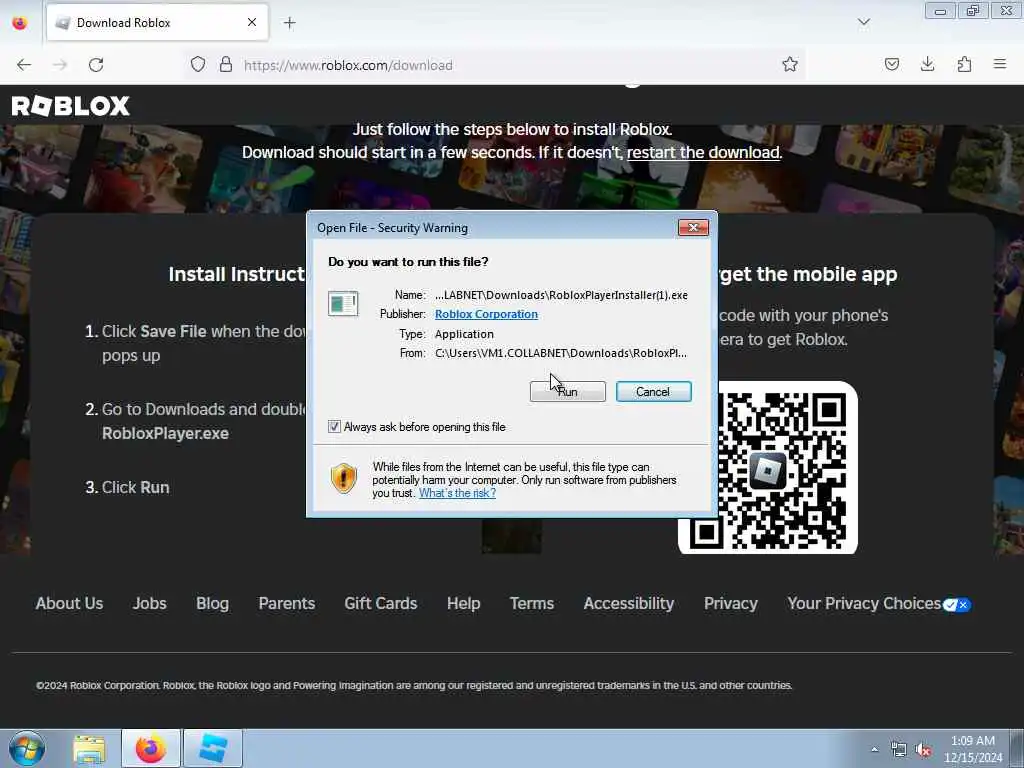Reload the Roblox download page
1024x768 pixels.
(96, 65)
